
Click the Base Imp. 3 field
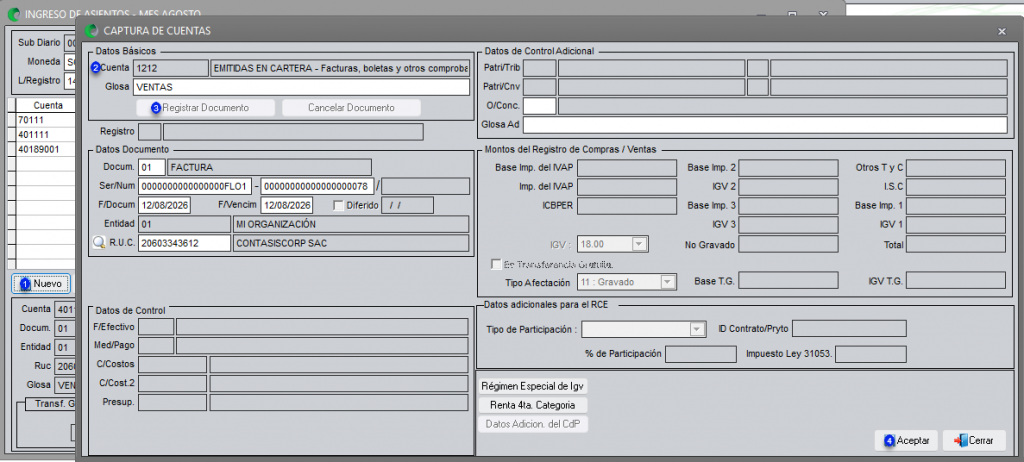(788, 206)
